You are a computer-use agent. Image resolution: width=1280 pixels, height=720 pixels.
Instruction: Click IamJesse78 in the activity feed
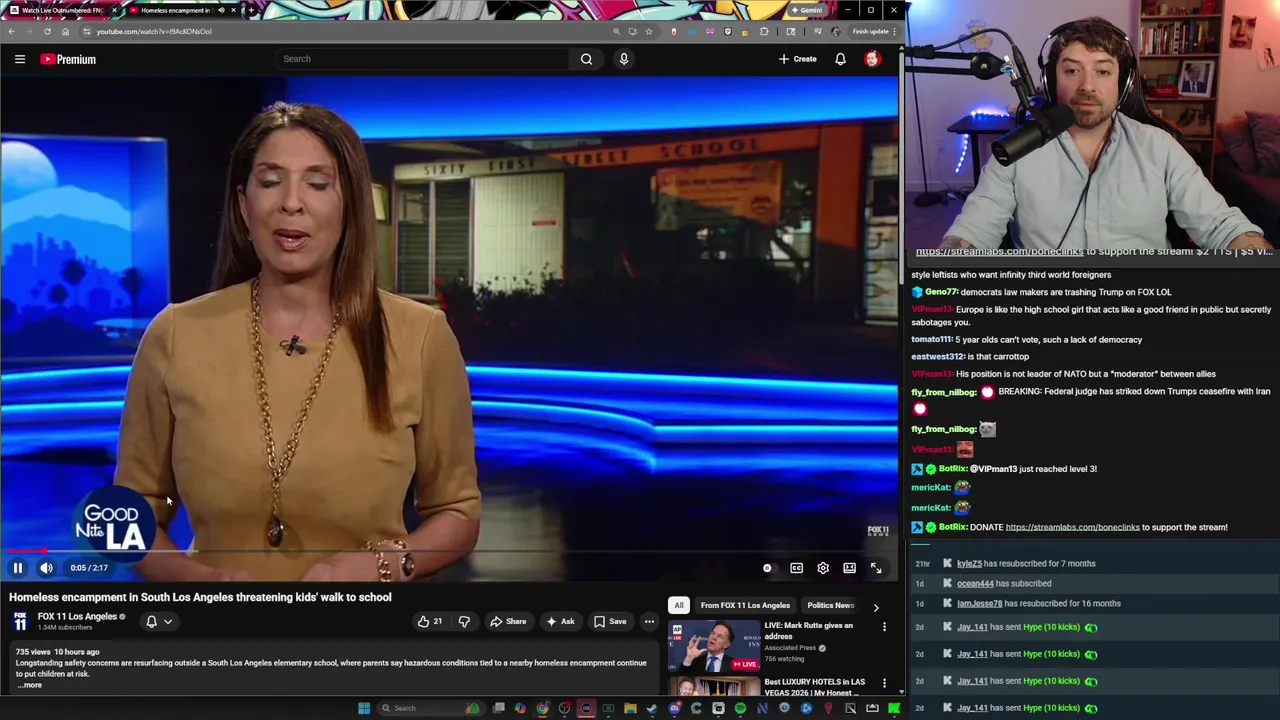click(x=979, y=604)
